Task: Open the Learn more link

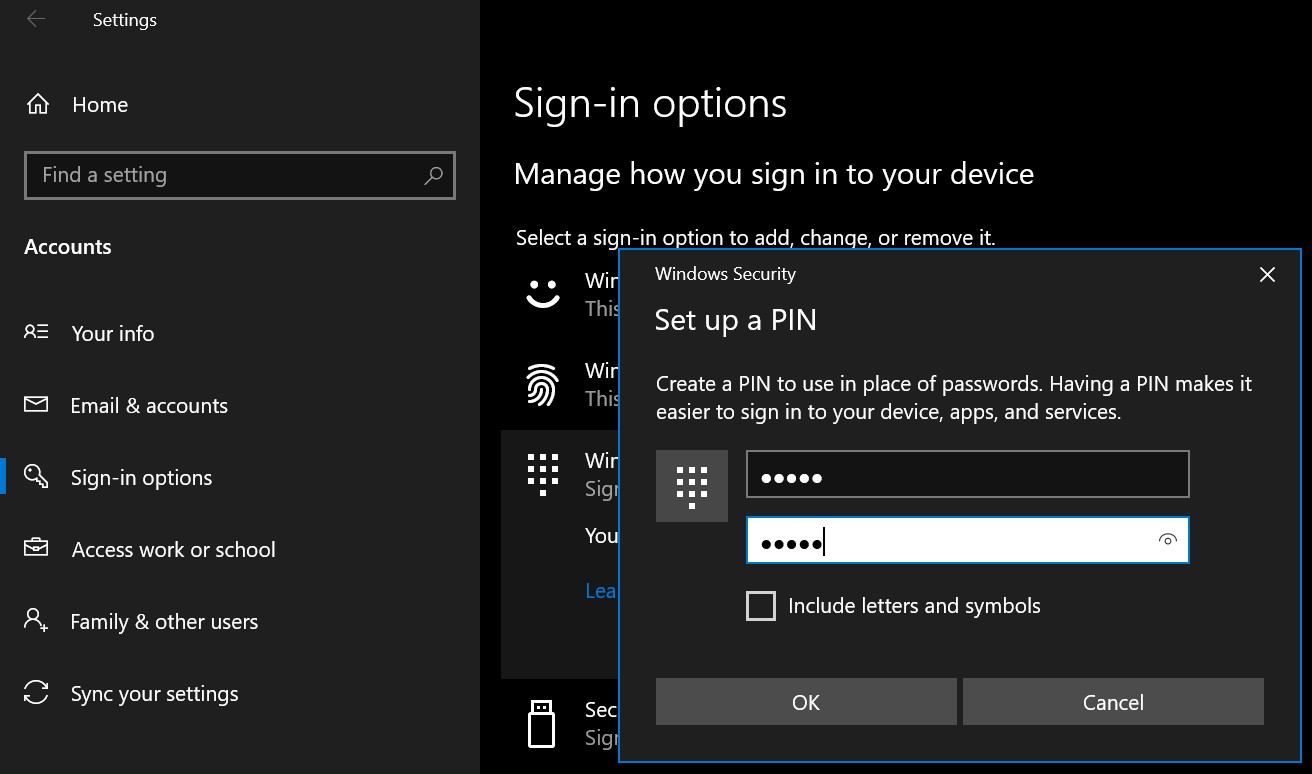Action: 601,590
